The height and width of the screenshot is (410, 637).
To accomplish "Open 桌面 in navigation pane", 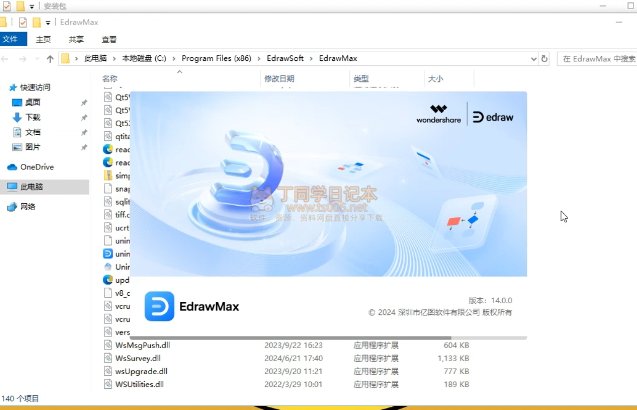I will [x=32, y=102].
